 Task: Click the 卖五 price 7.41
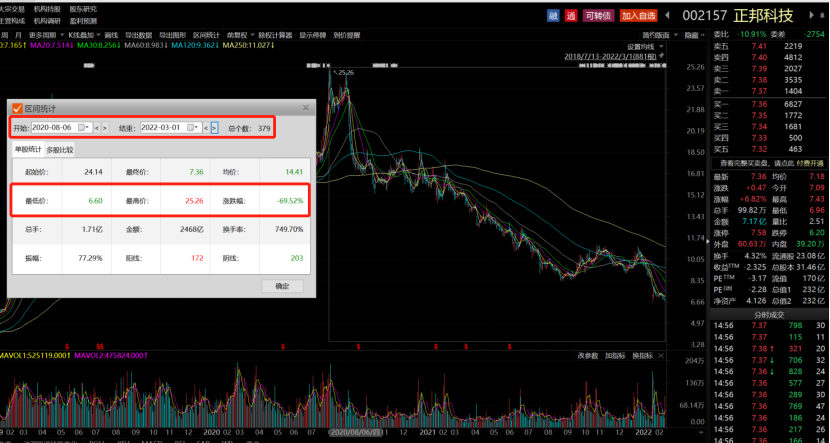tap(759, 46)
